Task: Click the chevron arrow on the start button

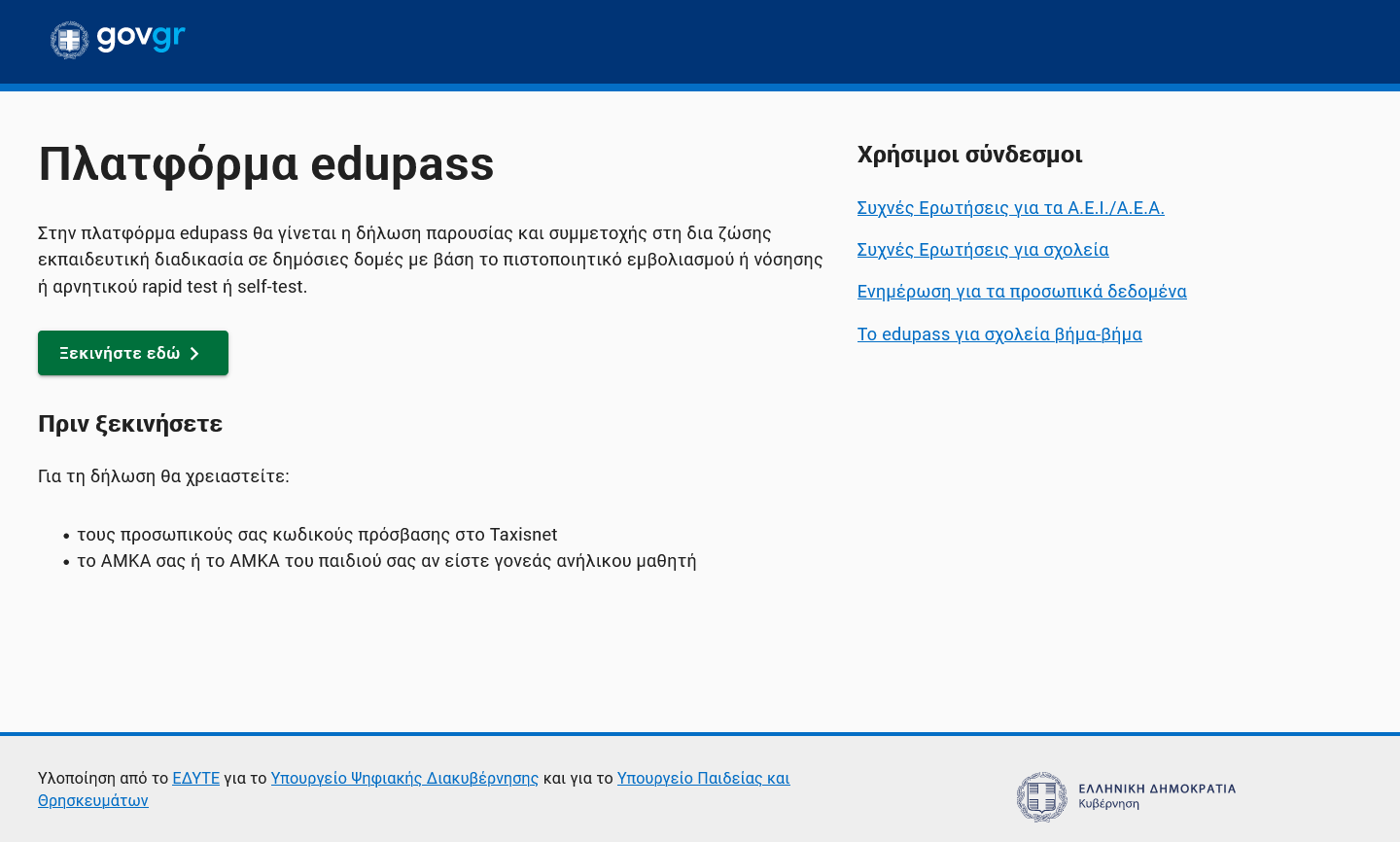Action: point(194,353)
